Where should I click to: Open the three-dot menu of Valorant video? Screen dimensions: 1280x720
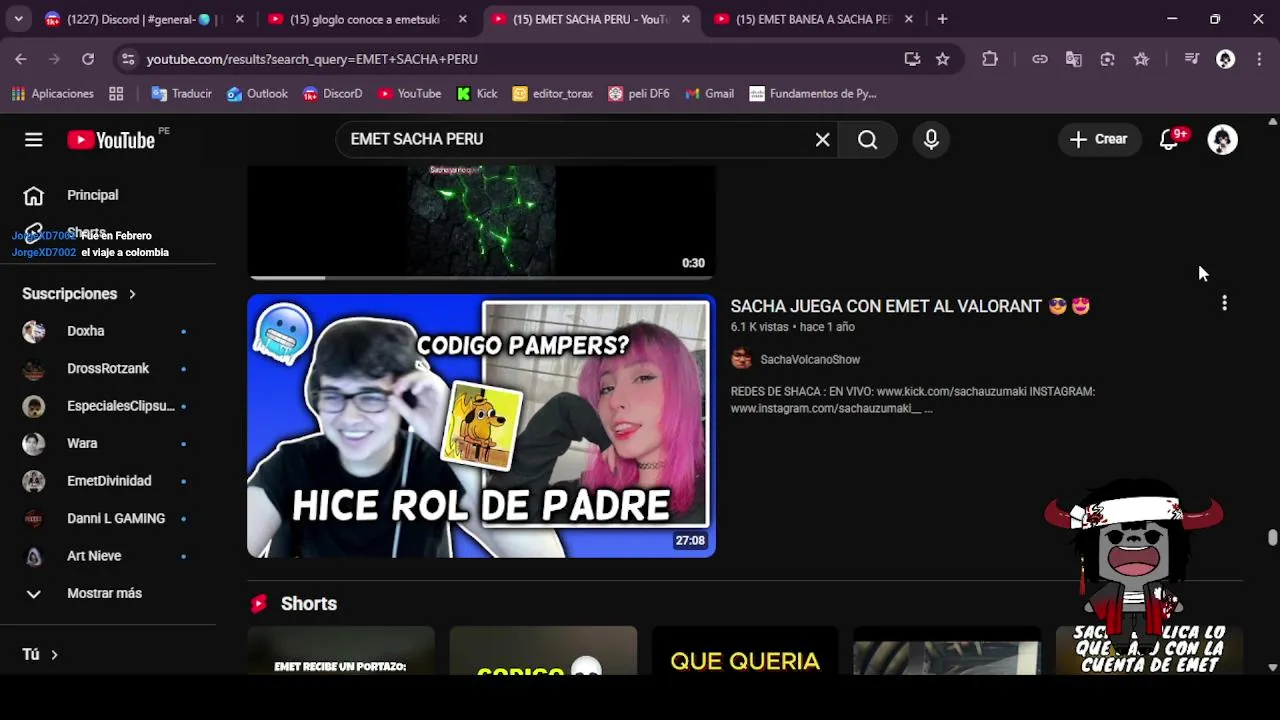(x=1224, y=303)
